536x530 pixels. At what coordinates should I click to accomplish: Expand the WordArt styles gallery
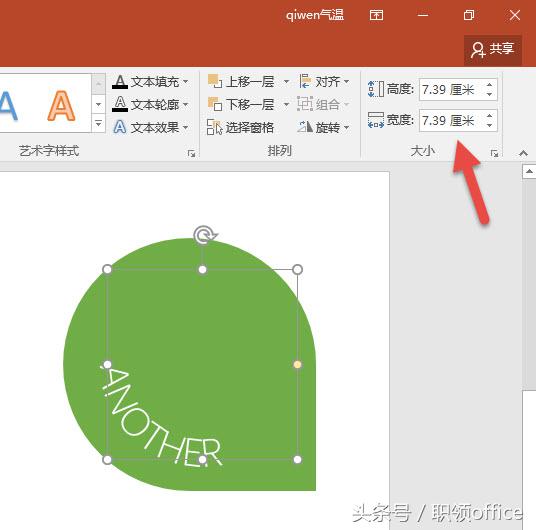[98, 123]
